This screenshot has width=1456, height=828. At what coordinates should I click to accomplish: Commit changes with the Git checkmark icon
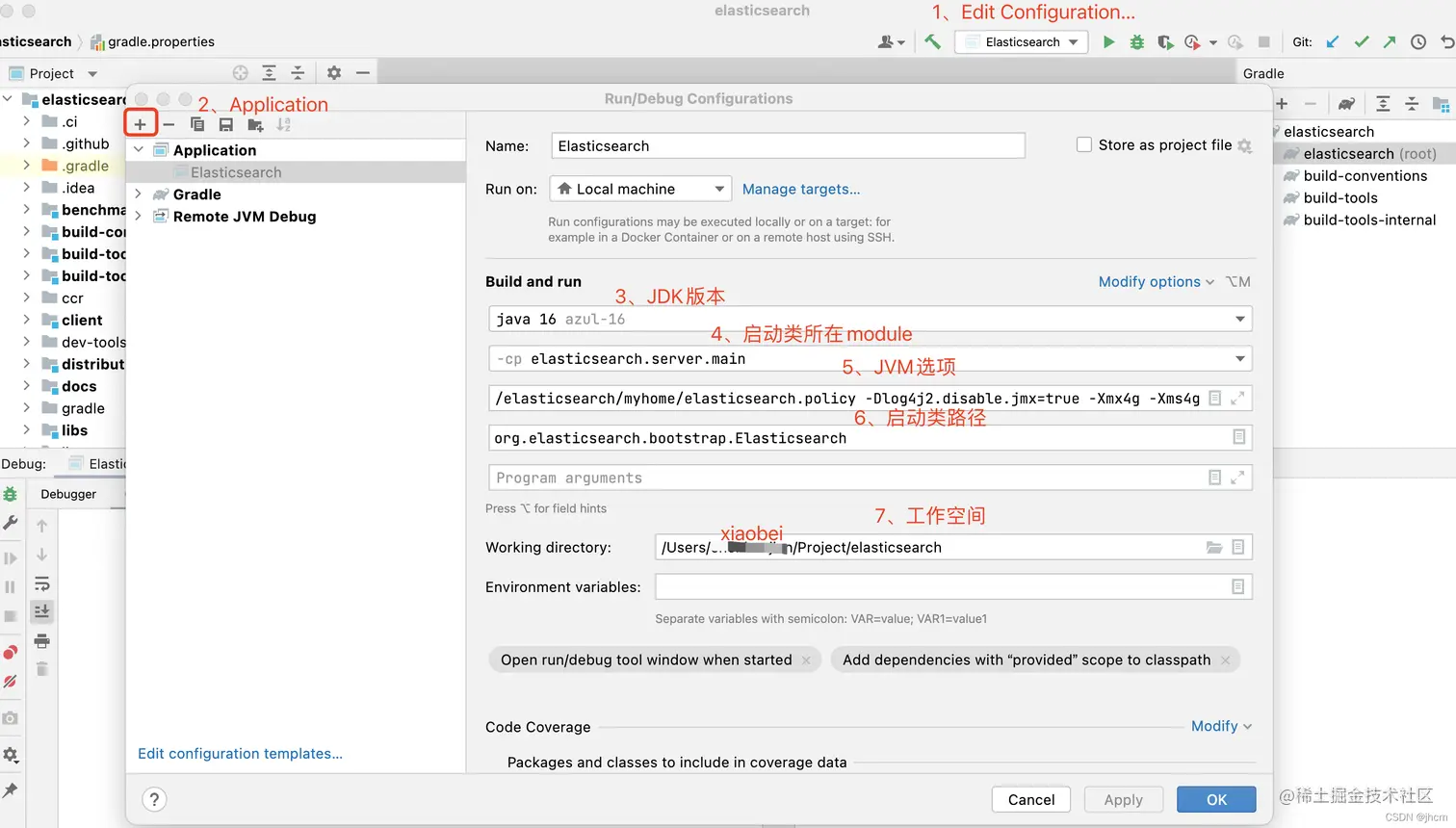point(1362,41)
